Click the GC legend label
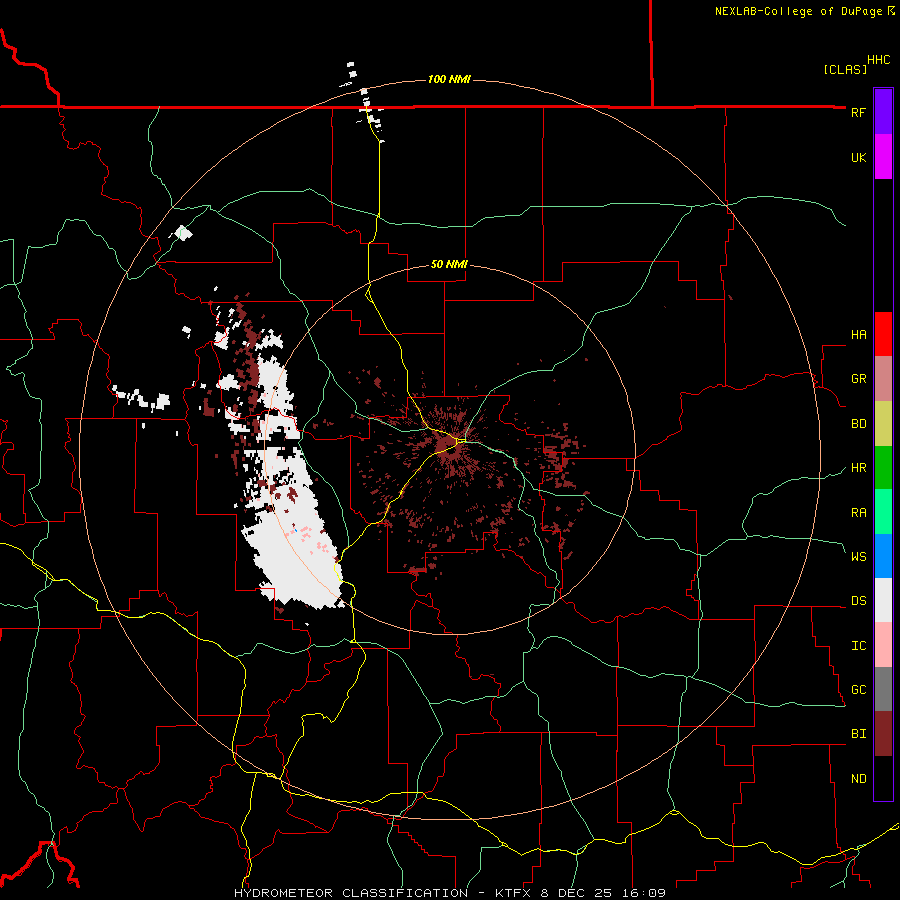Screen dimensions: 900x900 pos(858,689)
